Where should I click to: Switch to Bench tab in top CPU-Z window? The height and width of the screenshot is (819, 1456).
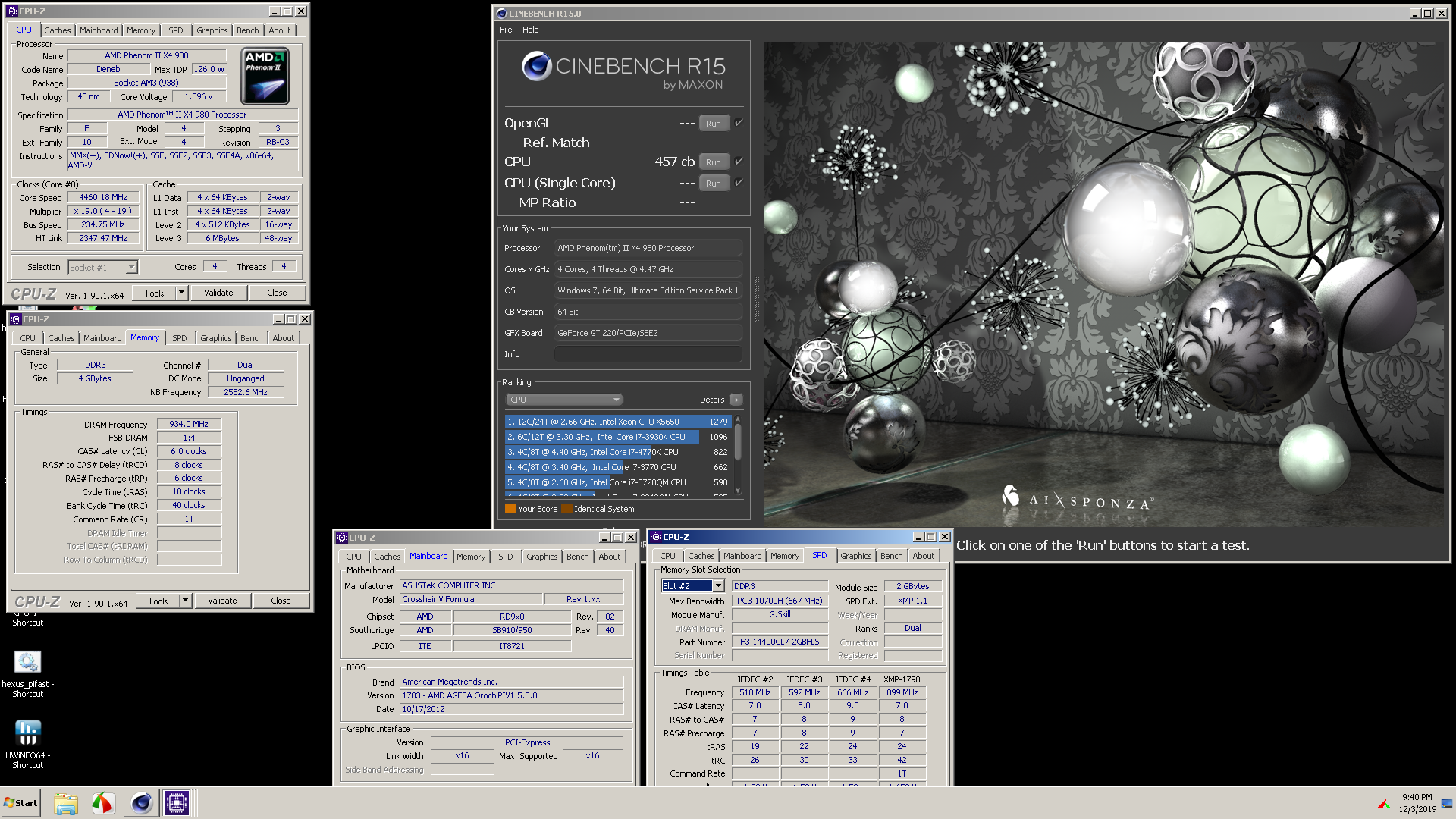point(247,30)
